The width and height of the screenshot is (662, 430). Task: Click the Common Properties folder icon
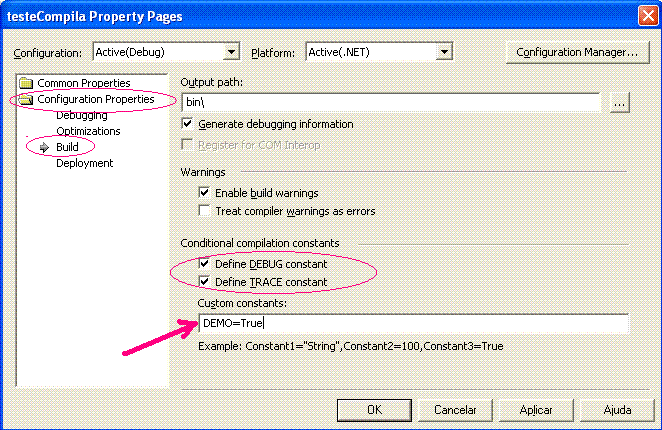[26, 83]
